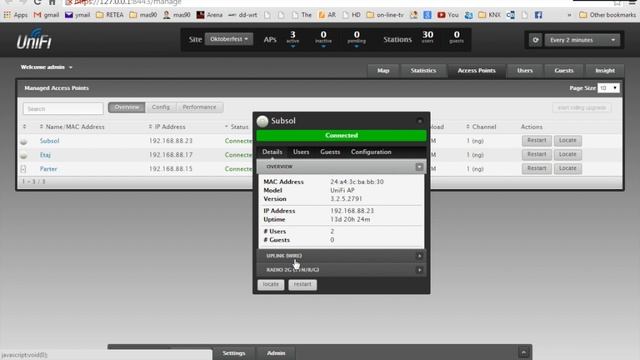
Task: Expand the active APs indicator
Action: click(293, 47)
